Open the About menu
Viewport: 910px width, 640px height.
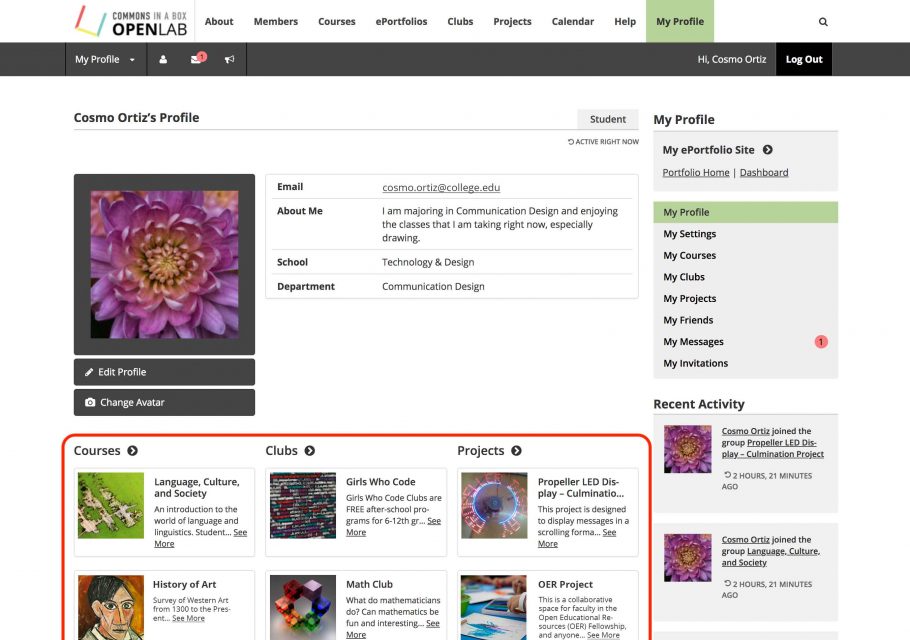(219, 21)
